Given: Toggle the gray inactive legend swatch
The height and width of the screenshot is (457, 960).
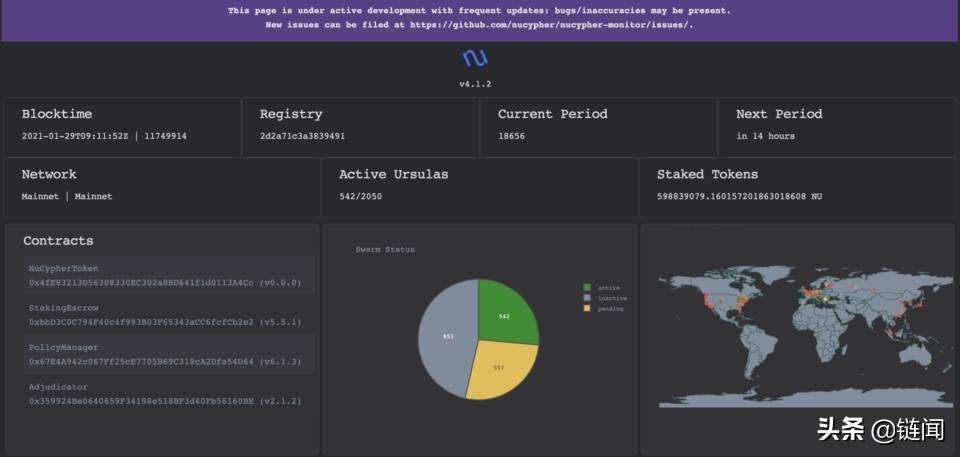Looking at the screenshot, I should [588, 298].
